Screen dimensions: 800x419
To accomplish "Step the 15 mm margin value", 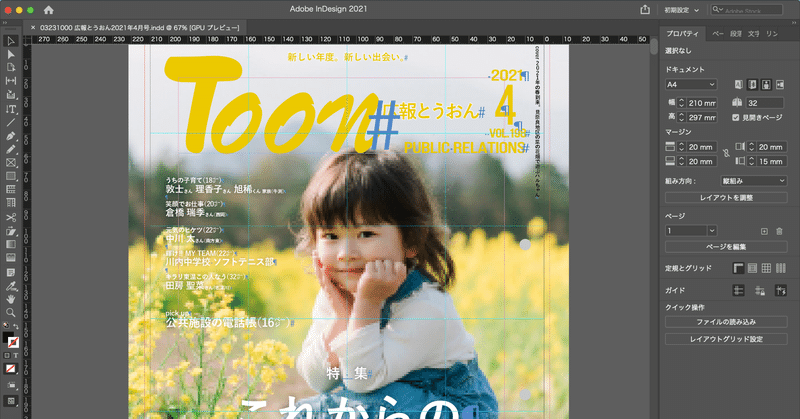I will [751, 161].
